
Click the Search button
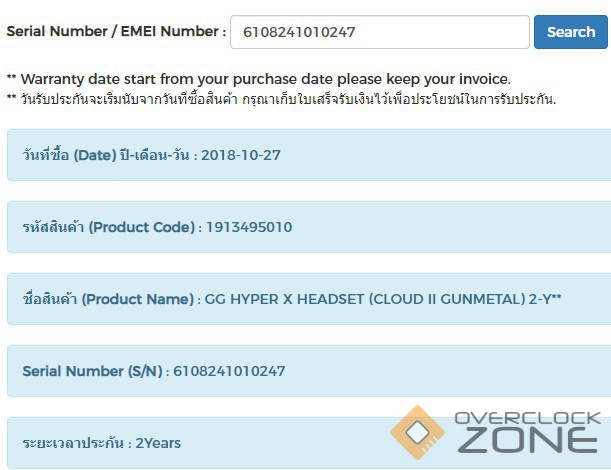[x=571, y=32]
